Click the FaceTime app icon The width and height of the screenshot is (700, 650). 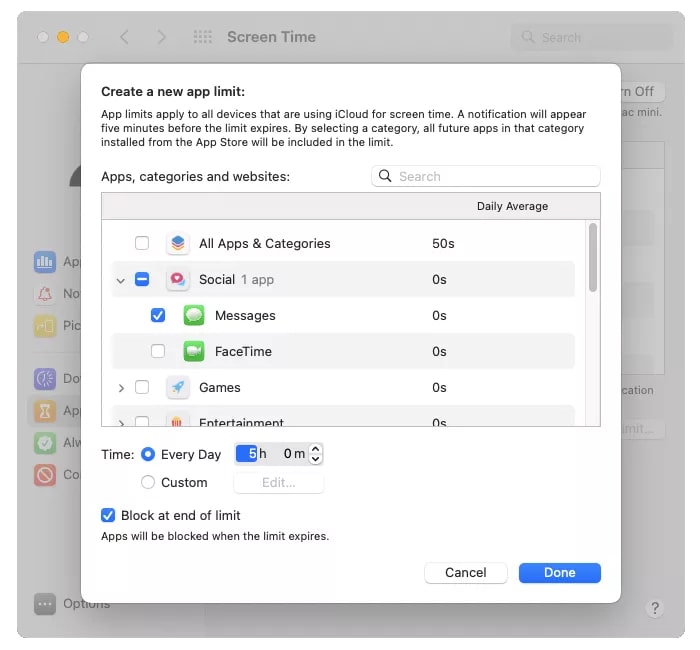coord(194,351)
